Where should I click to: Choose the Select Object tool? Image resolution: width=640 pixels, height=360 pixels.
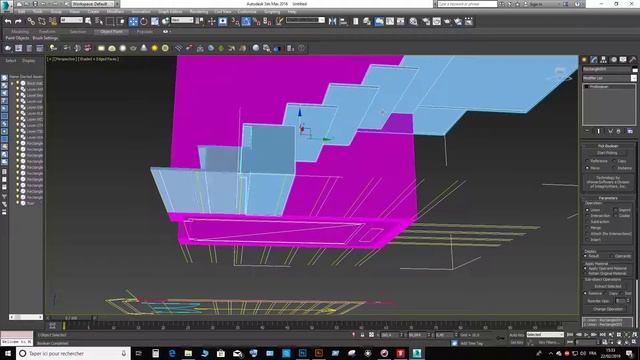pos(88,21)
